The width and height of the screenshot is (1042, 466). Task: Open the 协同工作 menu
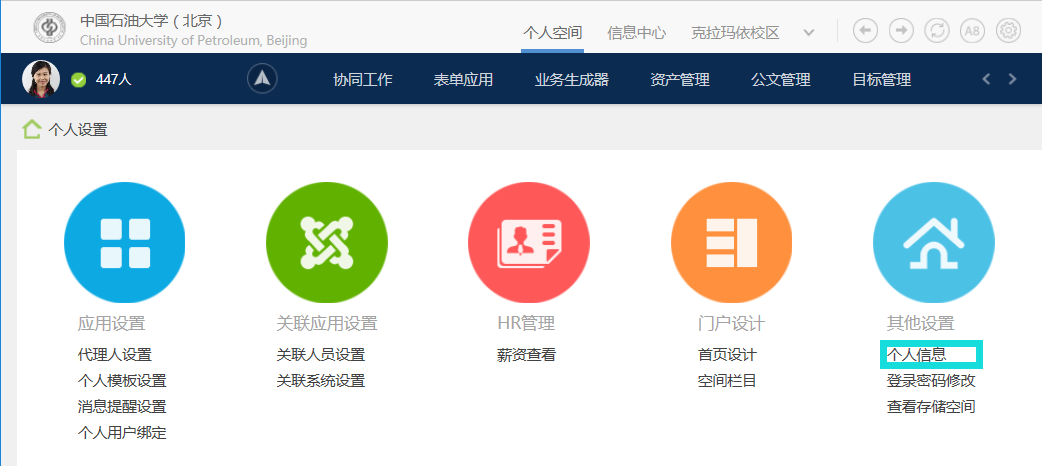363,80
